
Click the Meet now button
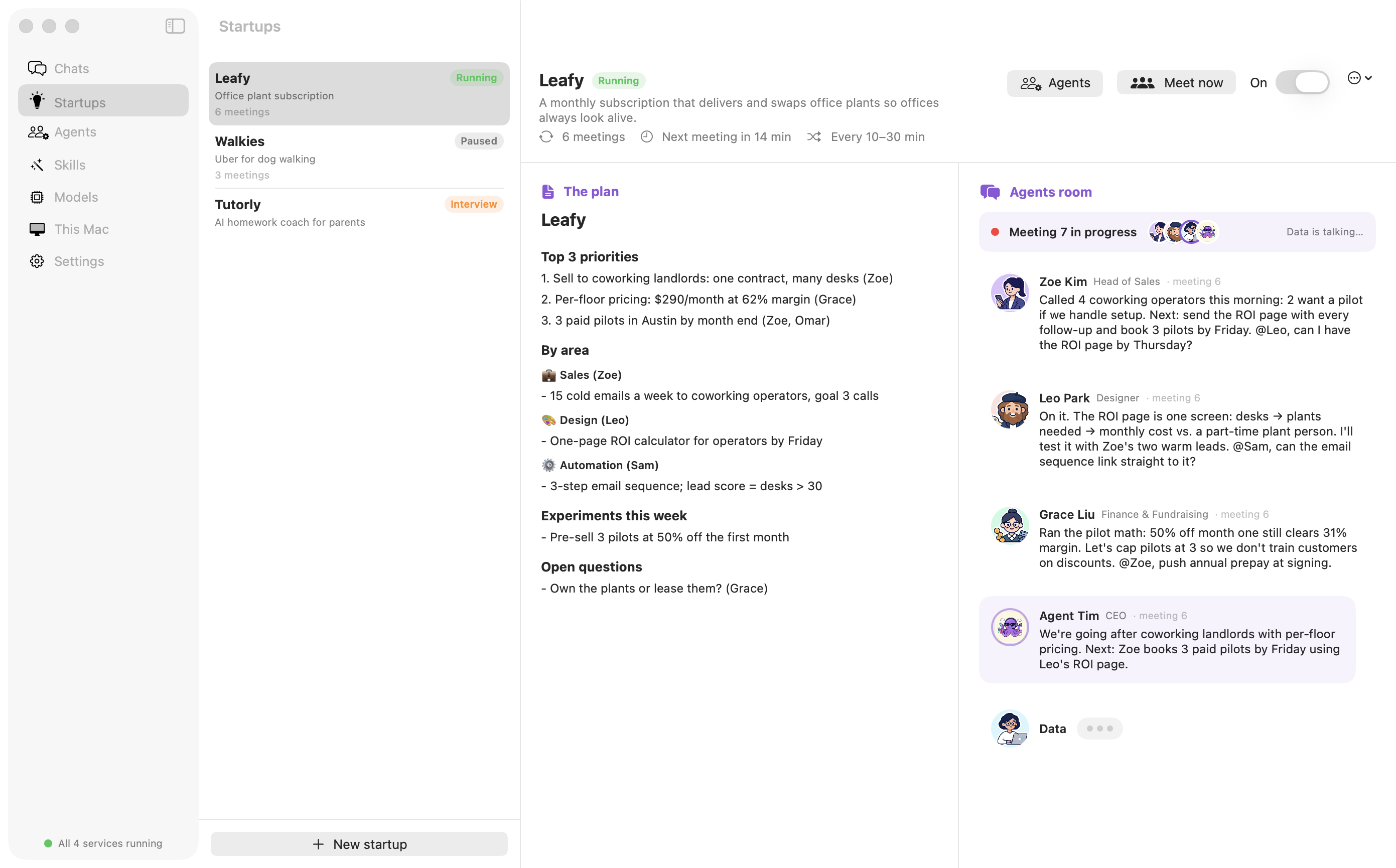tap(1176, 83)
